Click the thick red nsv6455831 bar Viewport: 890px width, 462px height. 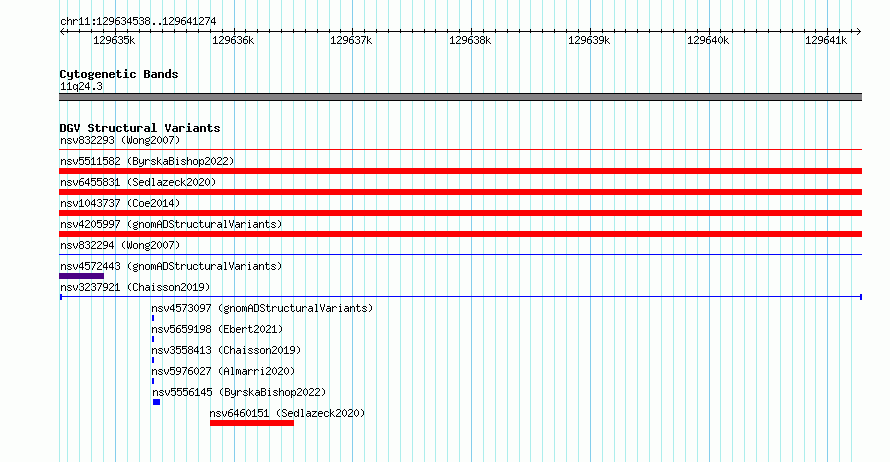(460, 192)
